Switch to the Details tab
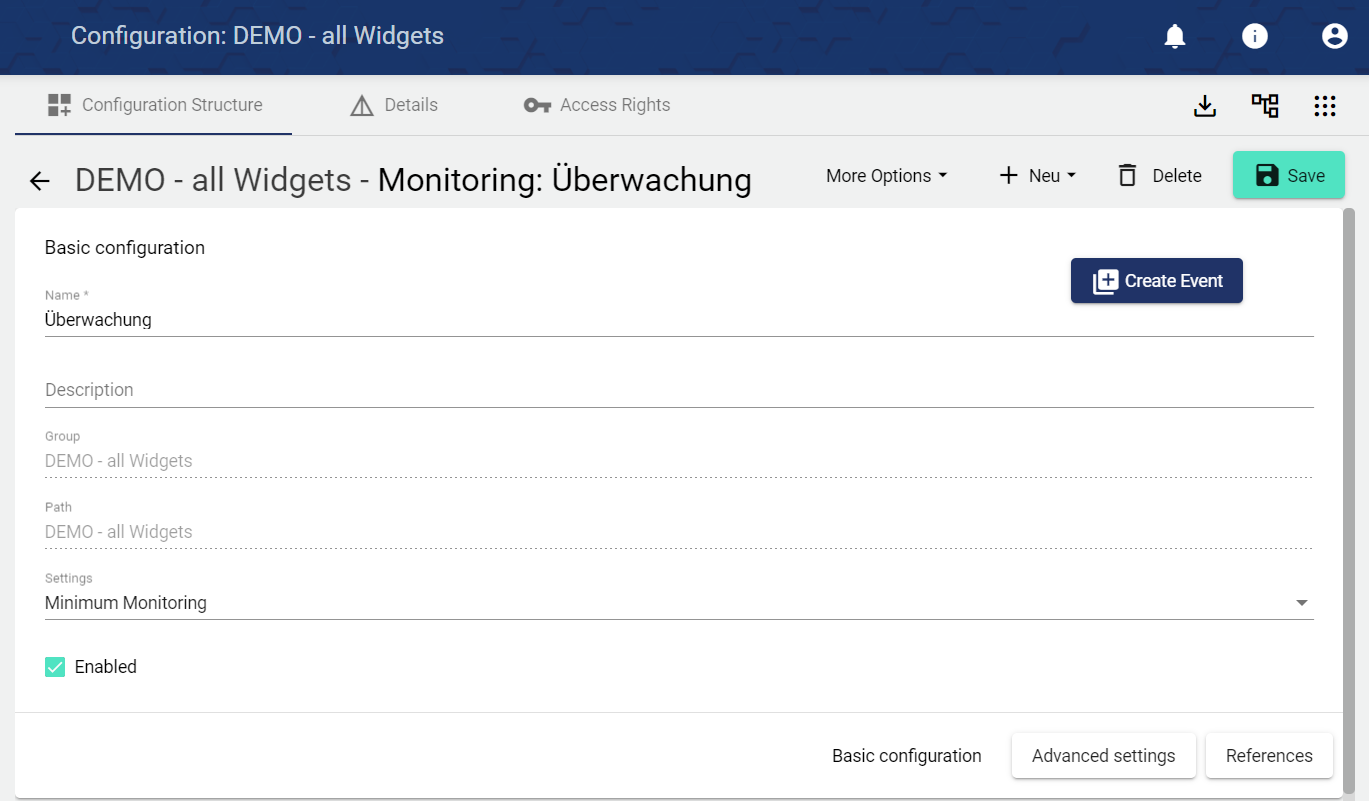Viewport: 1369px width, 801px height. [394, 105]
